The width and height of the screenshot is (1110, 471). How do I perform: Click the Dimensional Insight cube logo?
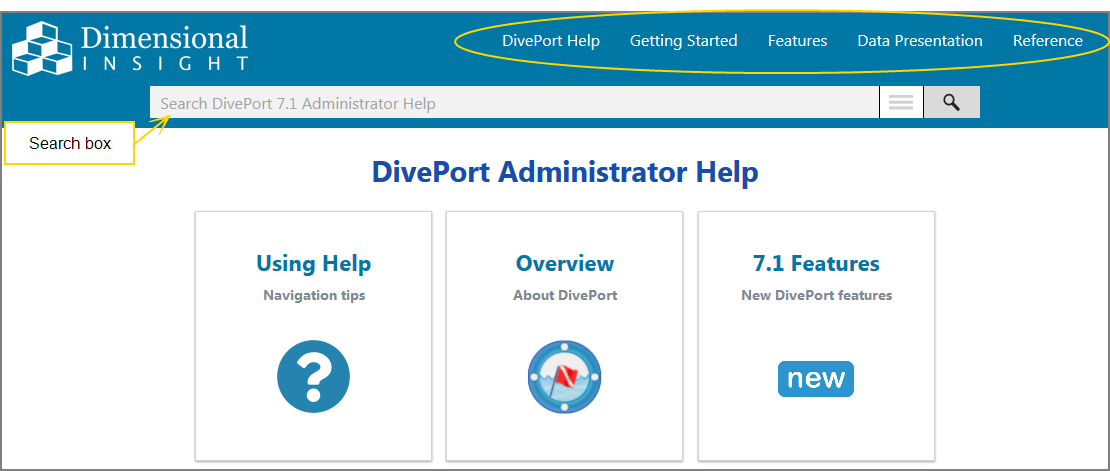[x=42, y=48]
